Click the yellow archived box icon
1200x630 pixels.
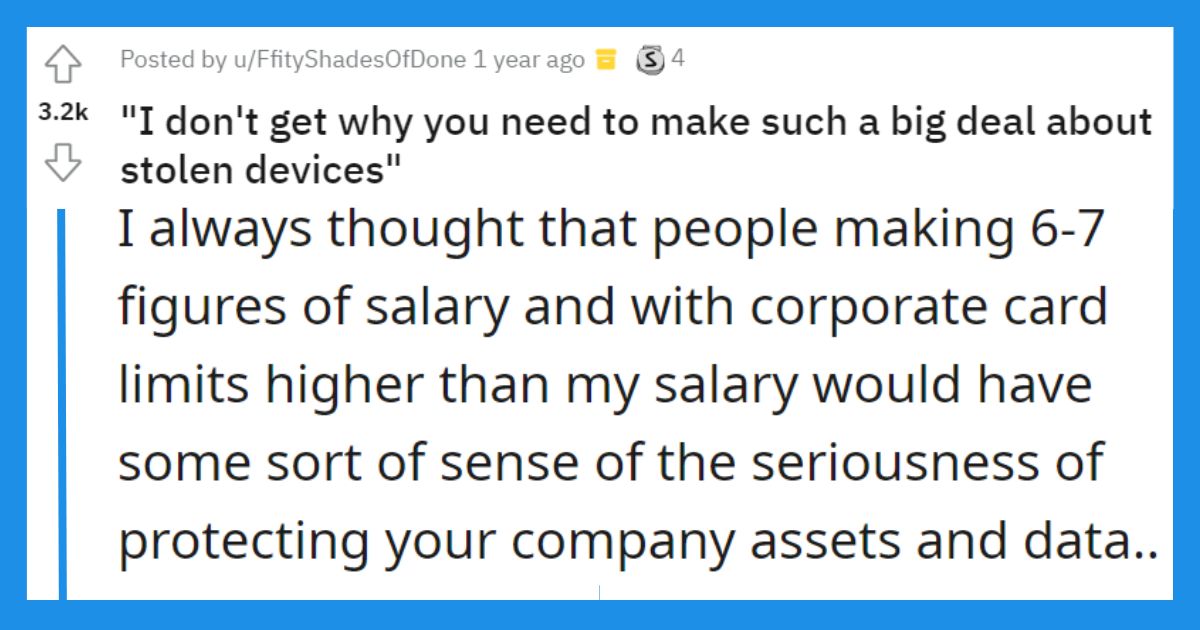[x=605, y=60]
